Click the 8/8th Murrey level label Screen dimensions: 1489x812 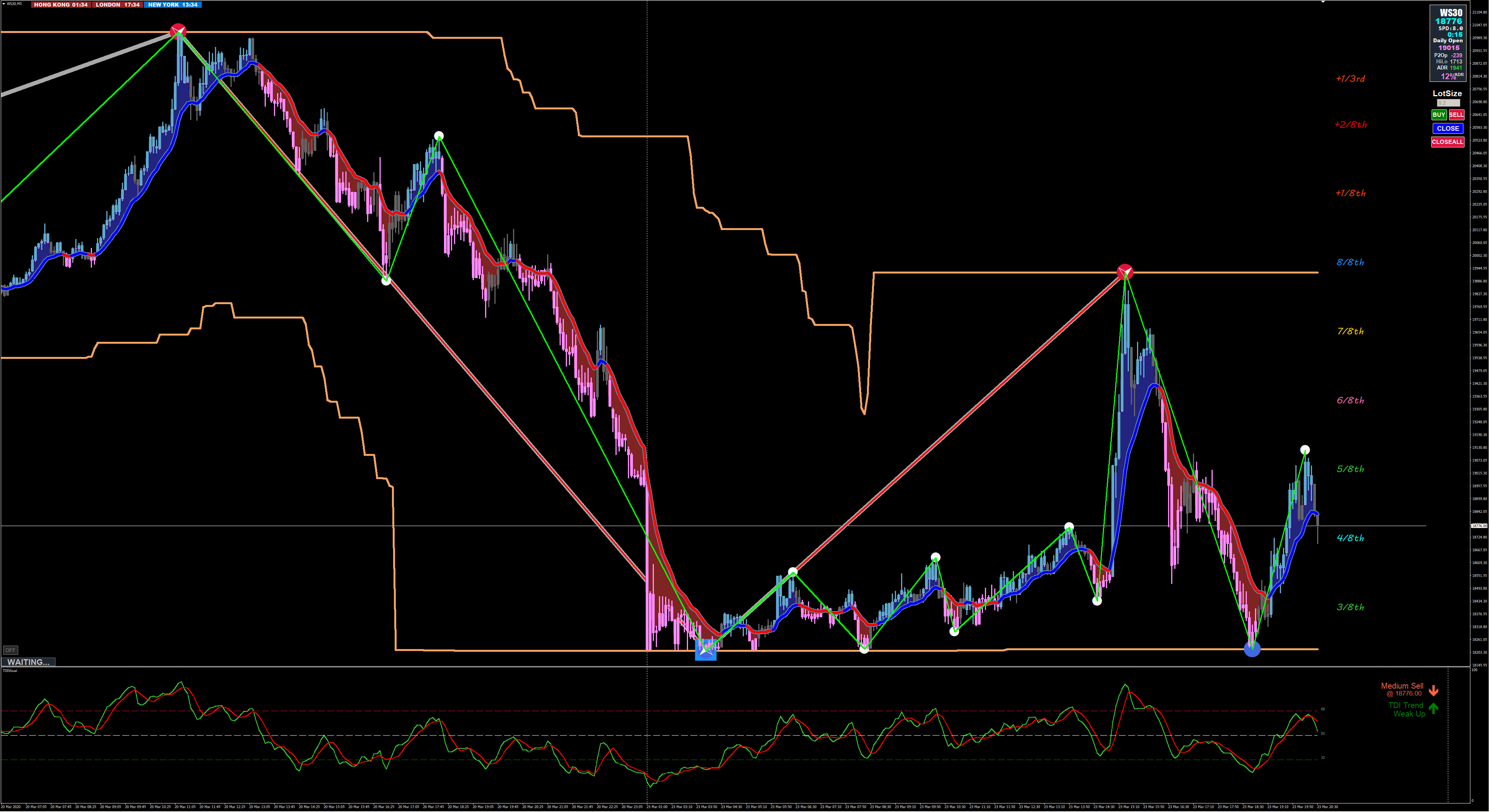pos(1350,262)
